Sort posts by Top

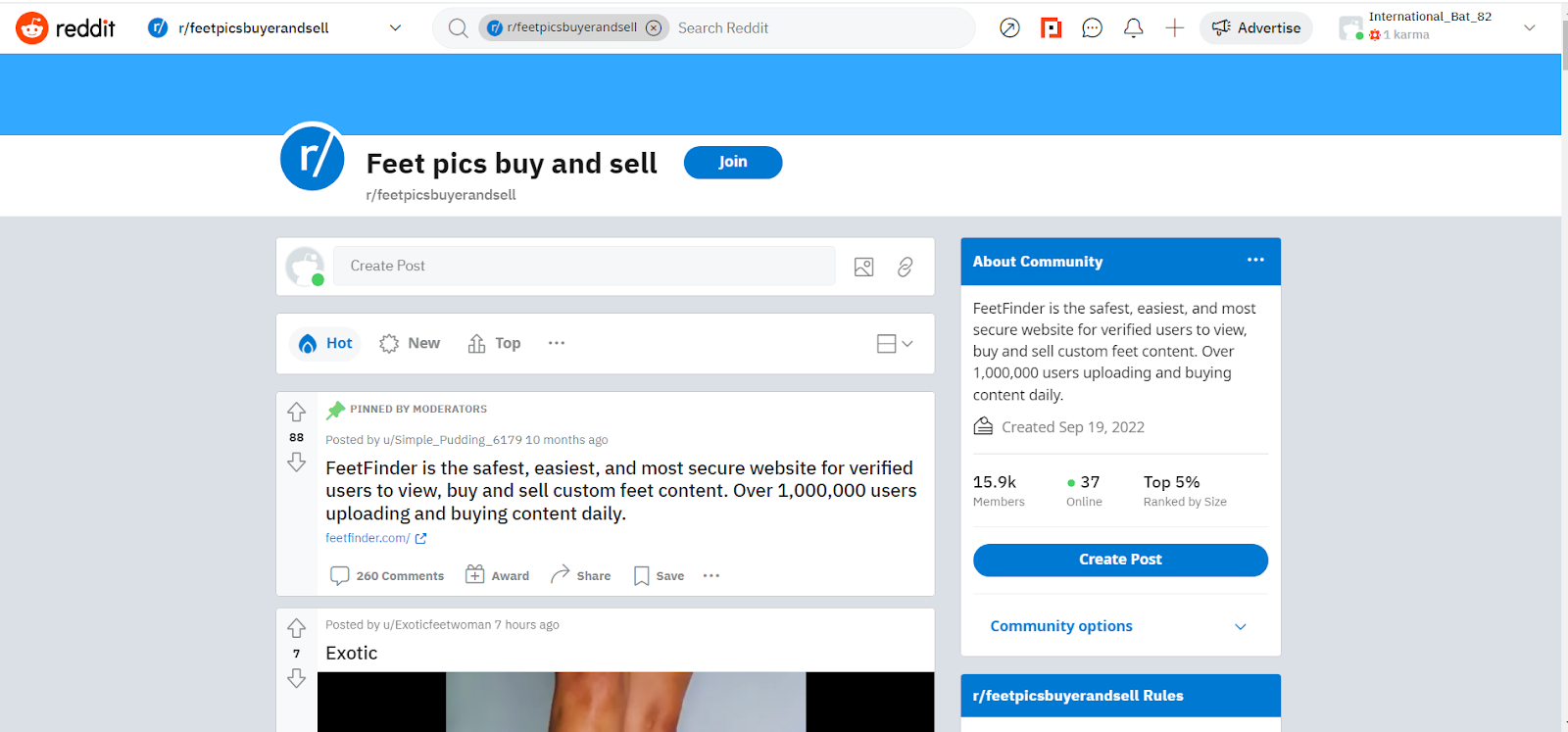pos(494,344)
